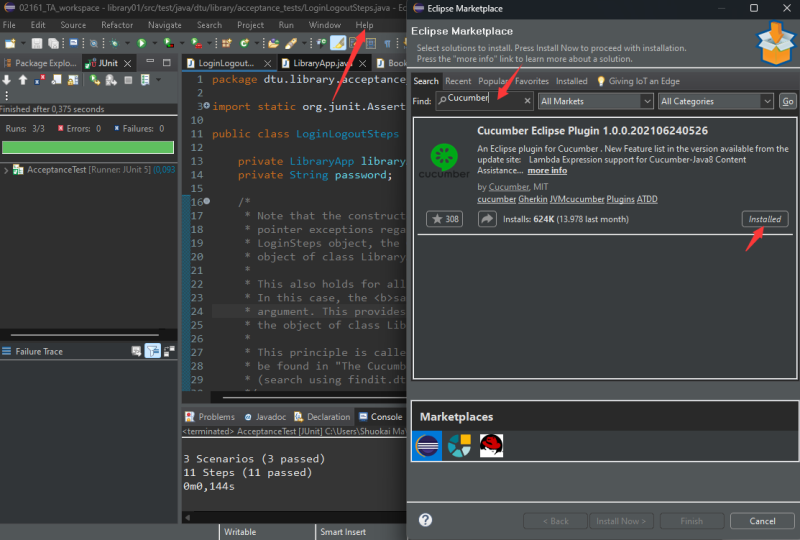Open the Debug dropdown arrow in toolbar
This screenshot has width=800, height=540.
point(127,43)
